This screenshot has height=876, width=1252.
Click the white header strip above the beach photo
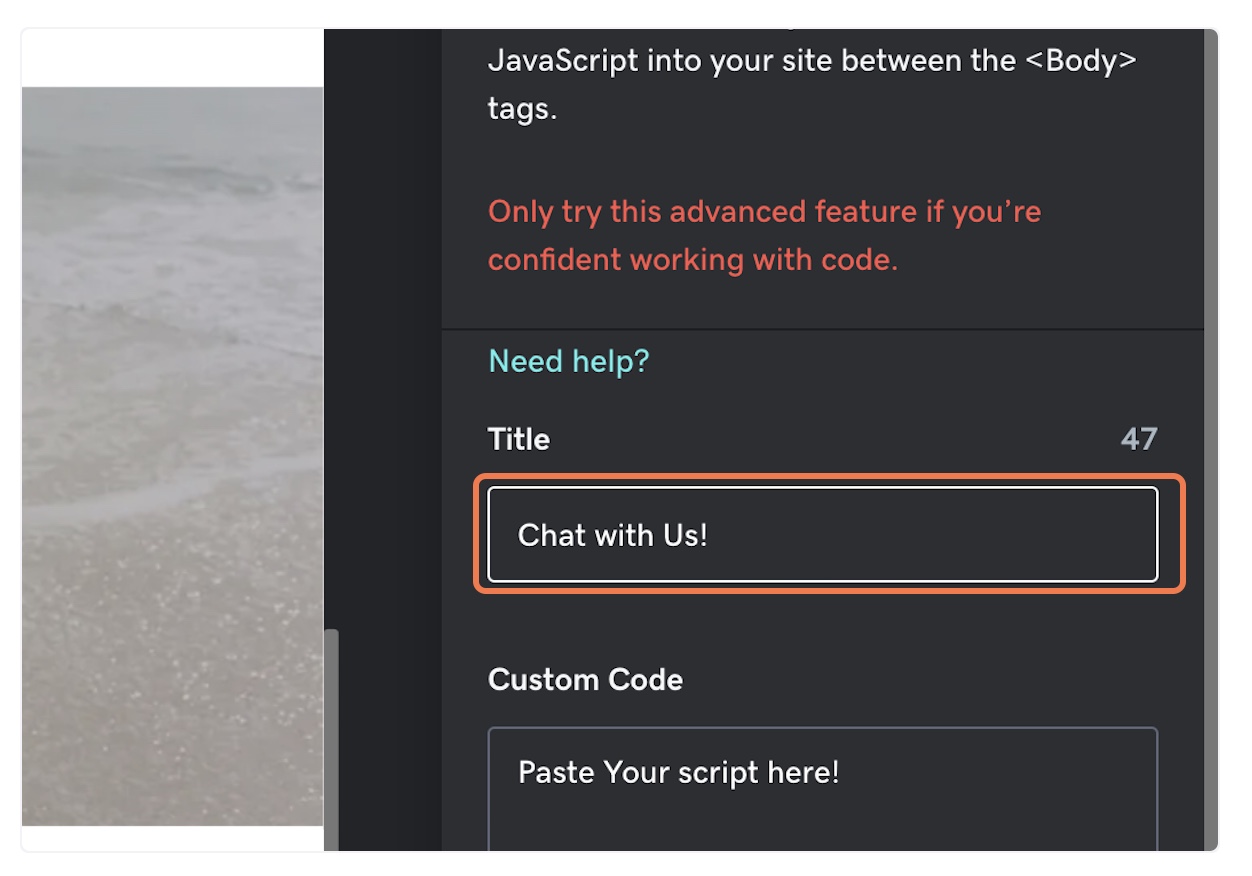coord(172,58)
